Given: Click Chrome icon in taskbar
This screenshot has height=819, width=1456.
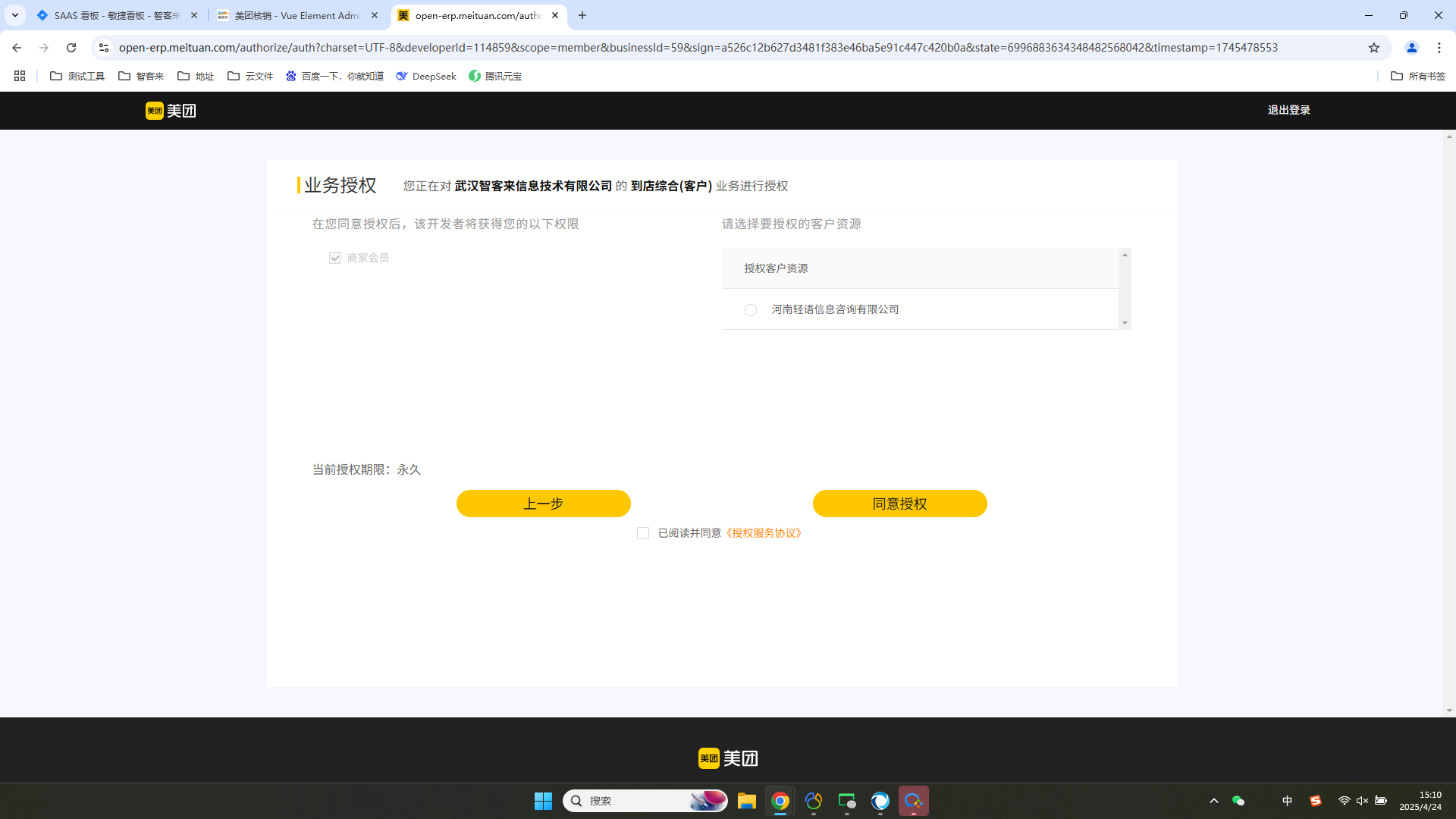Looking at the screenshot, I should click(x=780, y=801).
